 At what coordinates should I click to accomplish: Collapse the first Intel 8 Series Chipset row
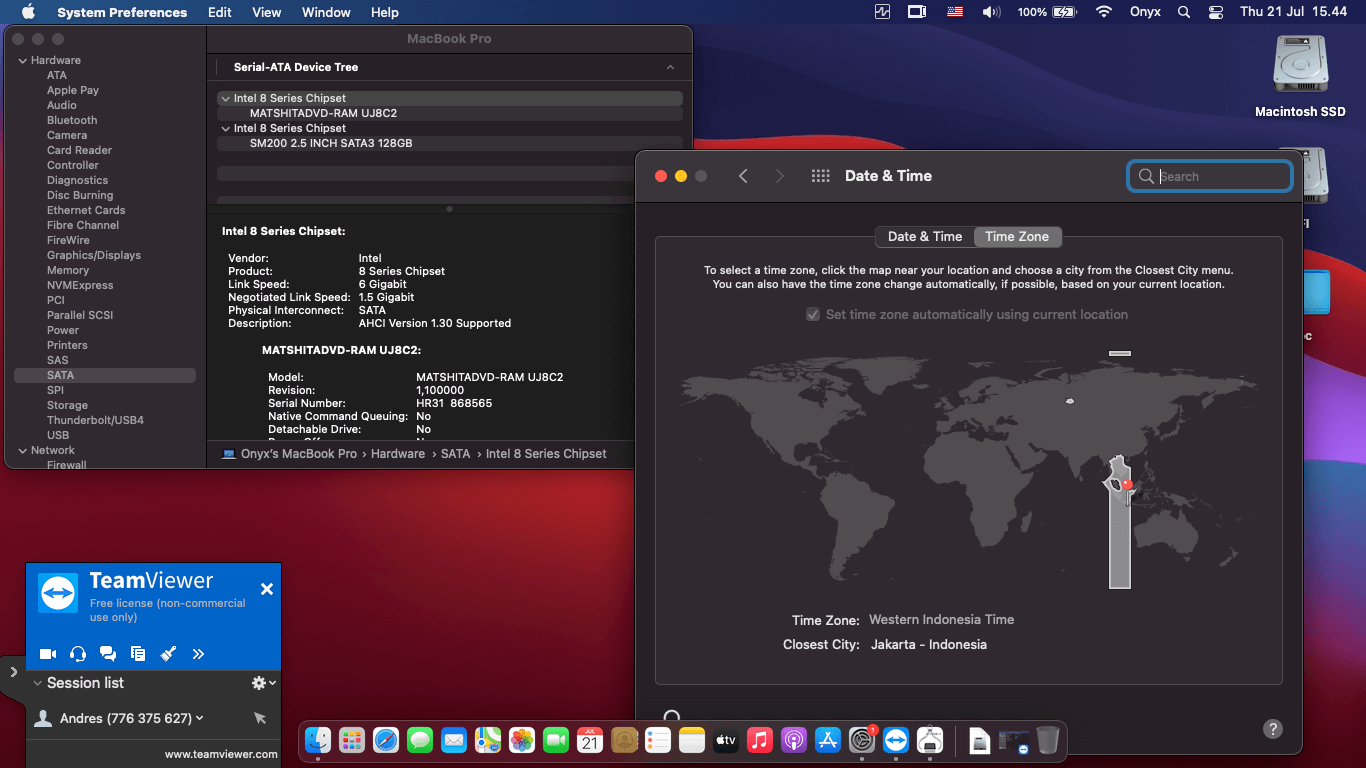click(225, 99)
